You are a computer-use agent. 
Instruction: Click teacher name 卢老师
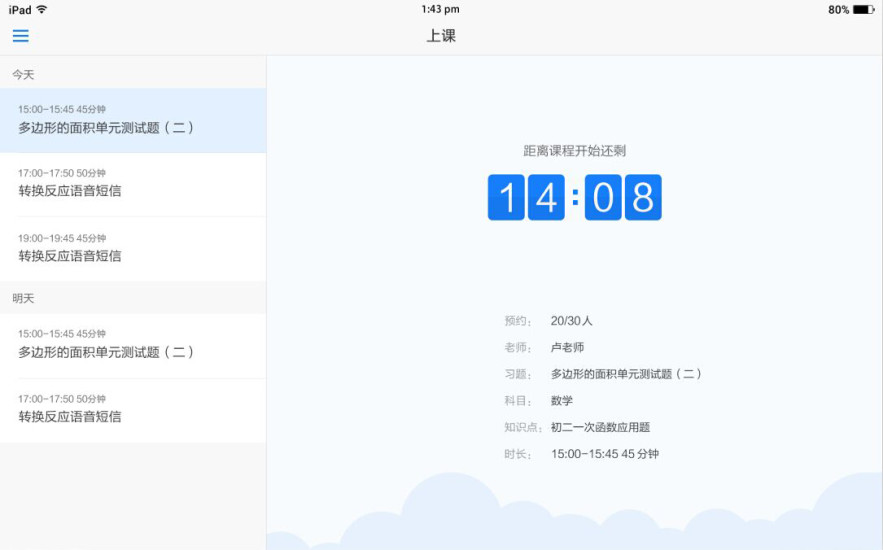pos(567,347)
